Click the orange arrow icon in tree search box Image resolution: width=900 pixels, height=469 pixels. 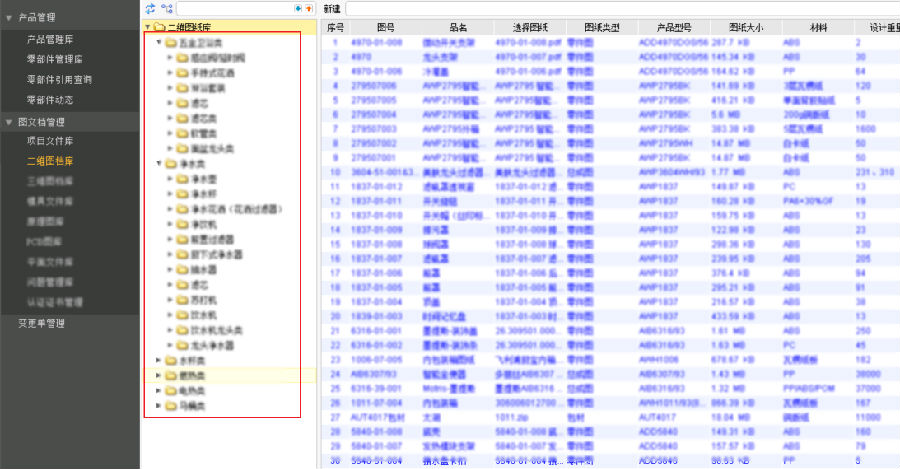[x=308, y=8]
